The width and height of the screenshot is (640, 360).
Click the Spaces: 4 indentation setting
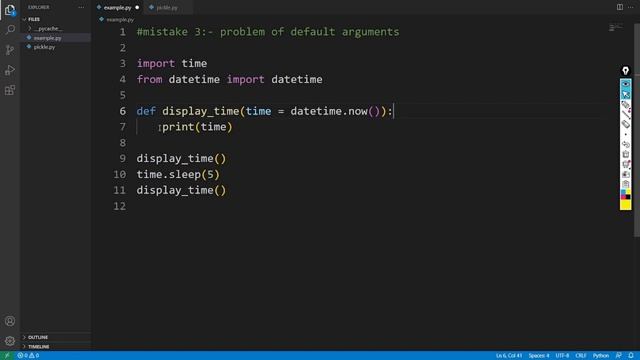(x=539, y=356)
